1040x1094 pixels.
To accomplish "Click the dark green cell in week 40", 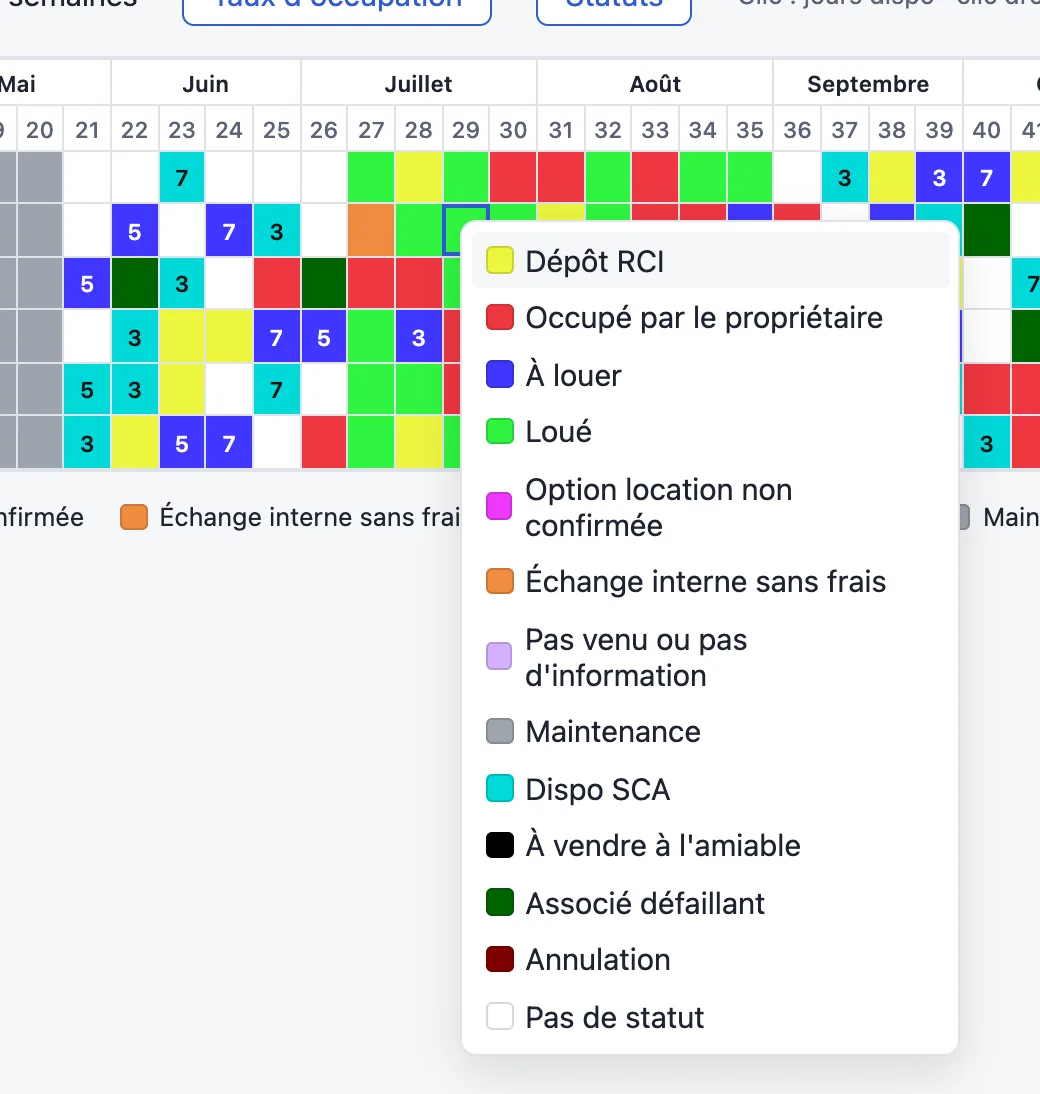I will [986, 230].
